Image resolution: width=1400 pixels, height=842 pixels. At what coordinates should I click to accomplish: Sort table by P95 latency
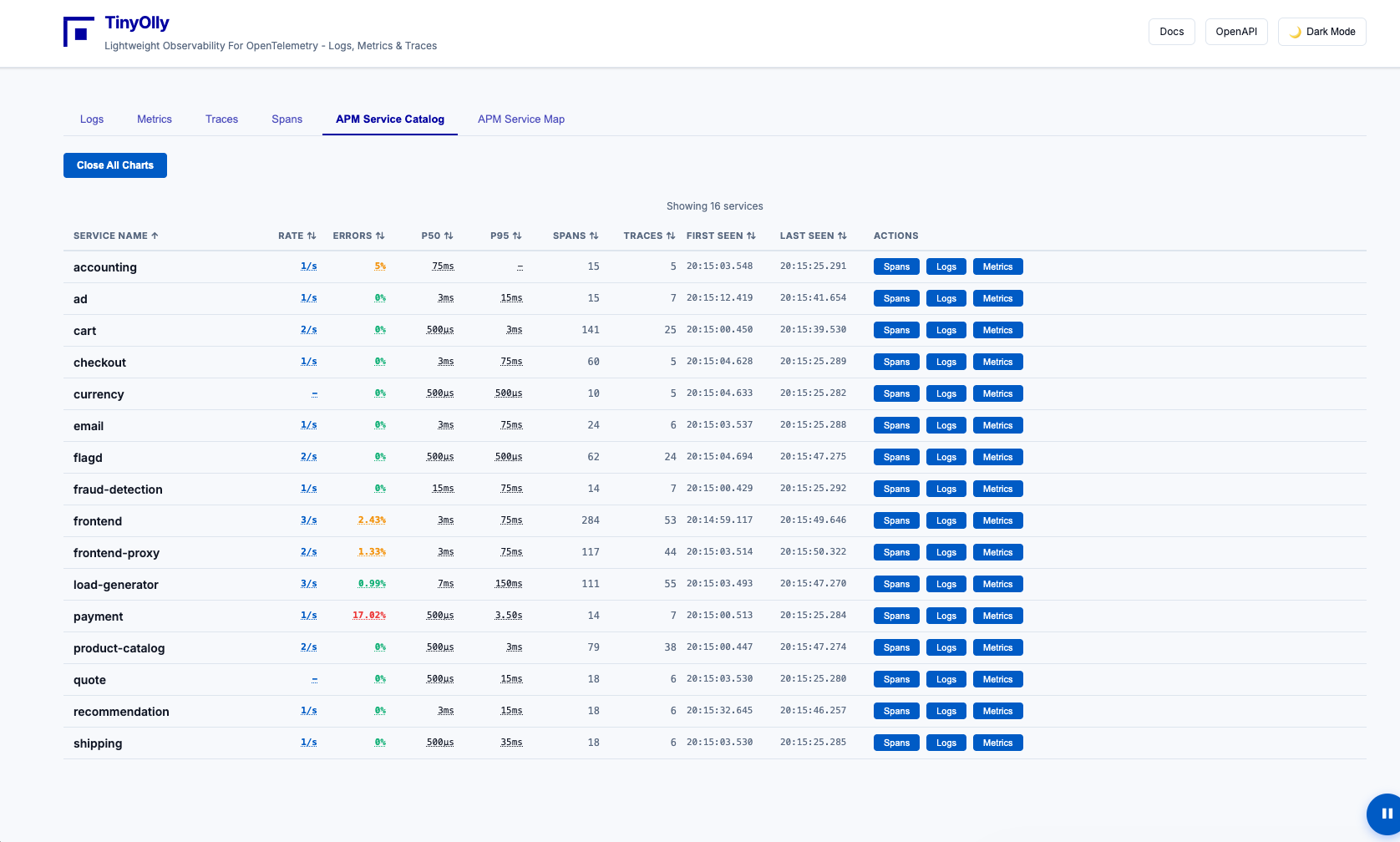505,236
